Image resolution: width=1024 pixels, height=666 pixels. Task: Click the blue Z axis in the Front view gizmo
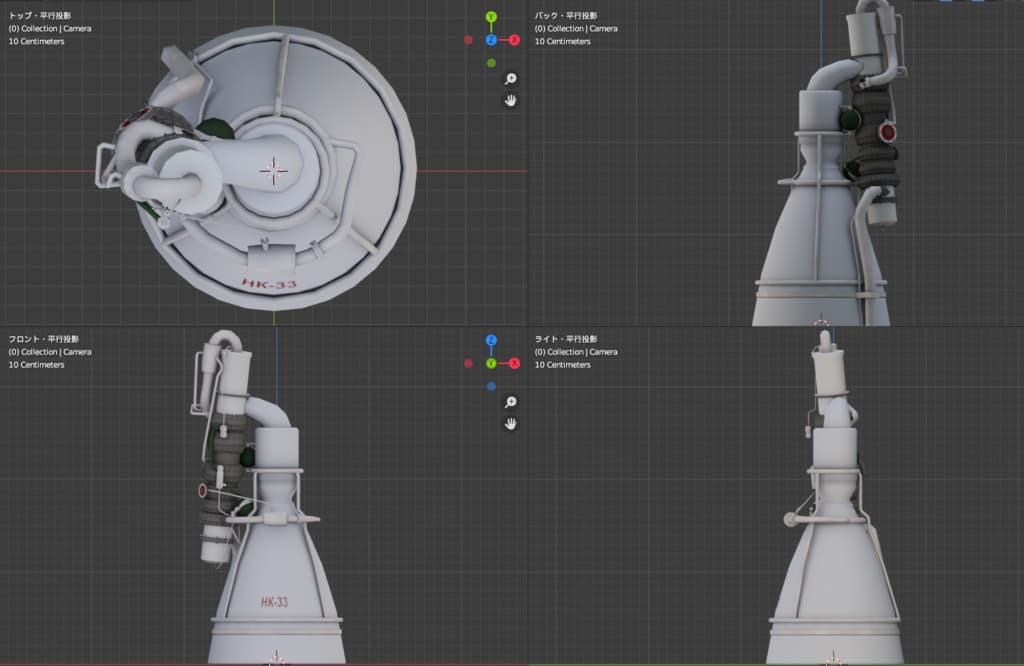click(491, 341)
